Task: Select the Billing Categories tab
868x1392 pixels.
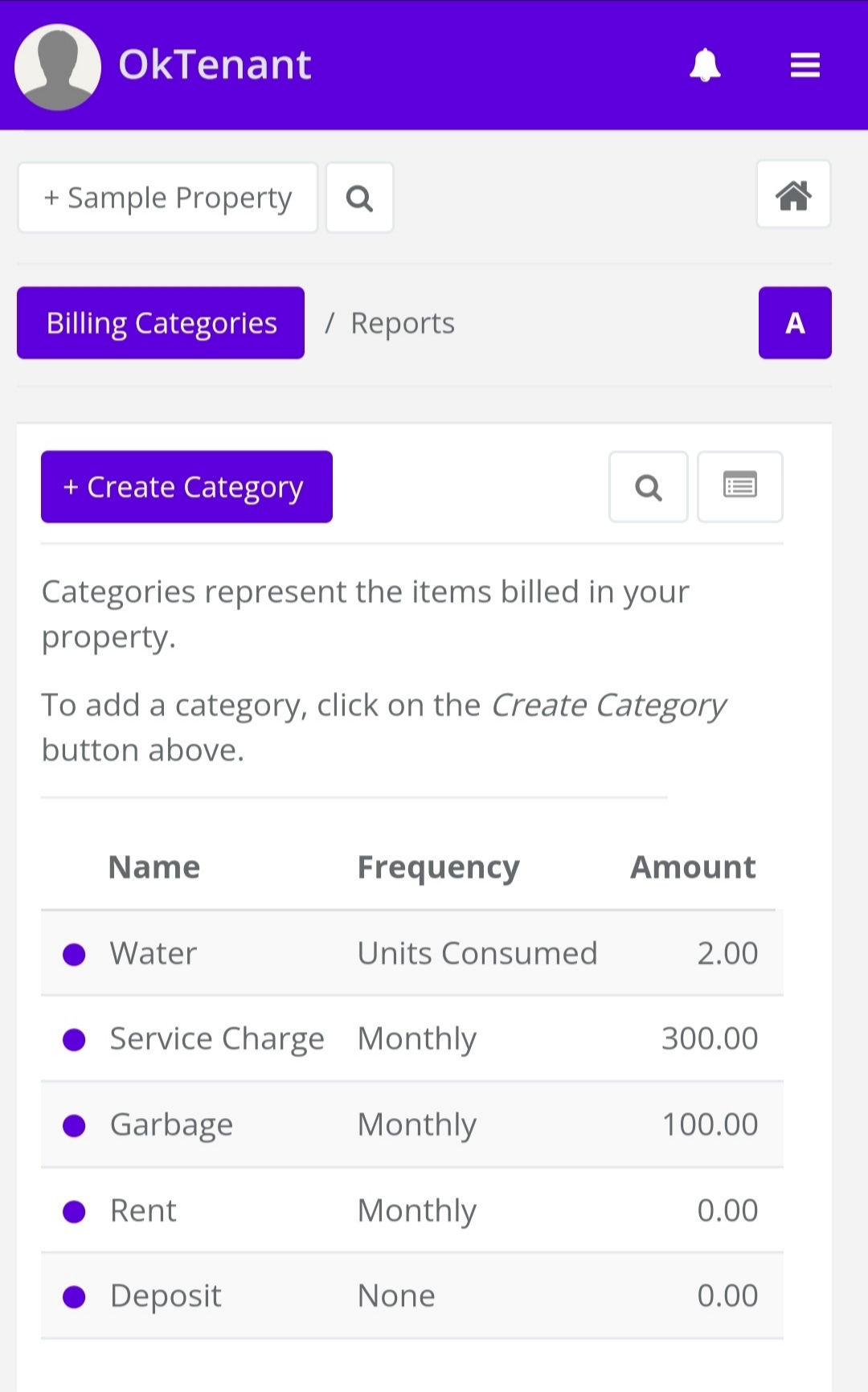Action: [161, 323]
